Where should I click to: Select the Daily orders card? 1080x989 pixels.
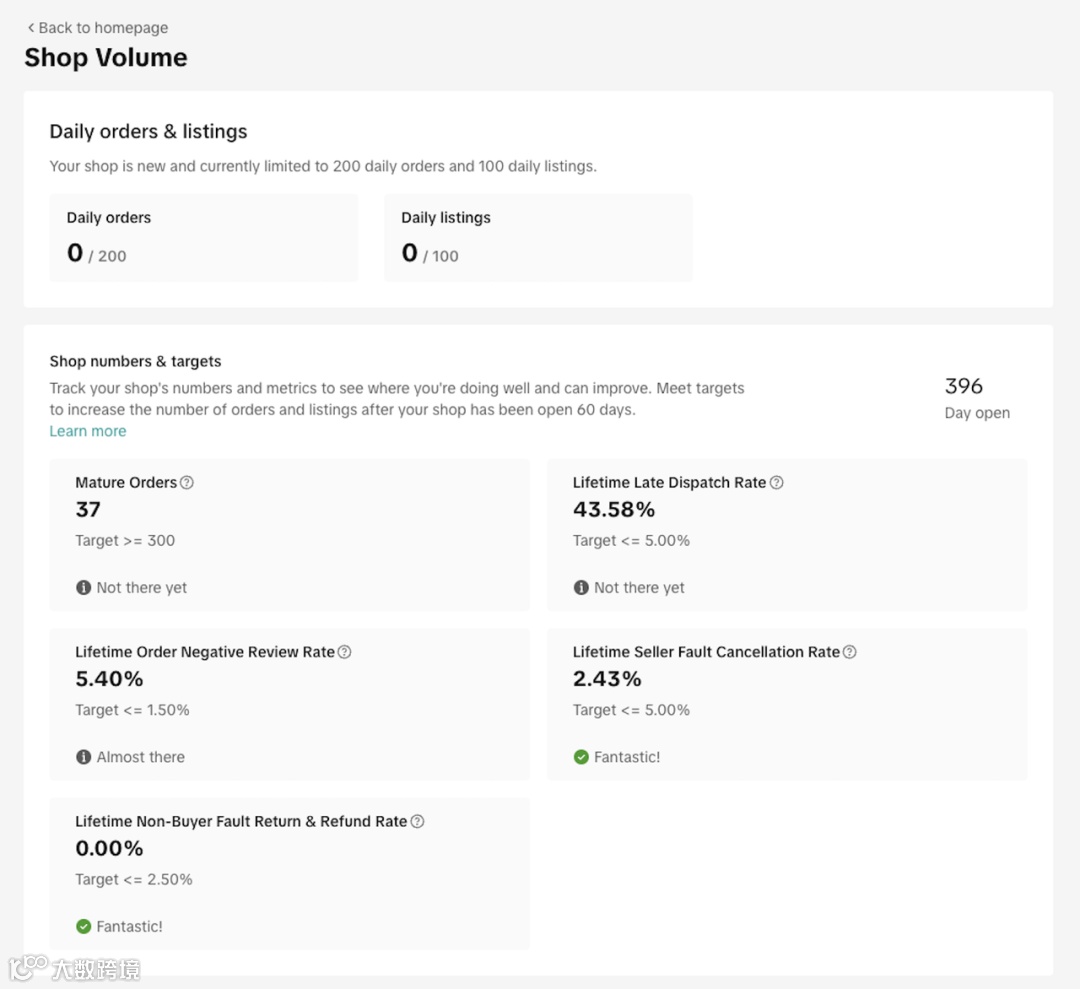tap(203, 237)
